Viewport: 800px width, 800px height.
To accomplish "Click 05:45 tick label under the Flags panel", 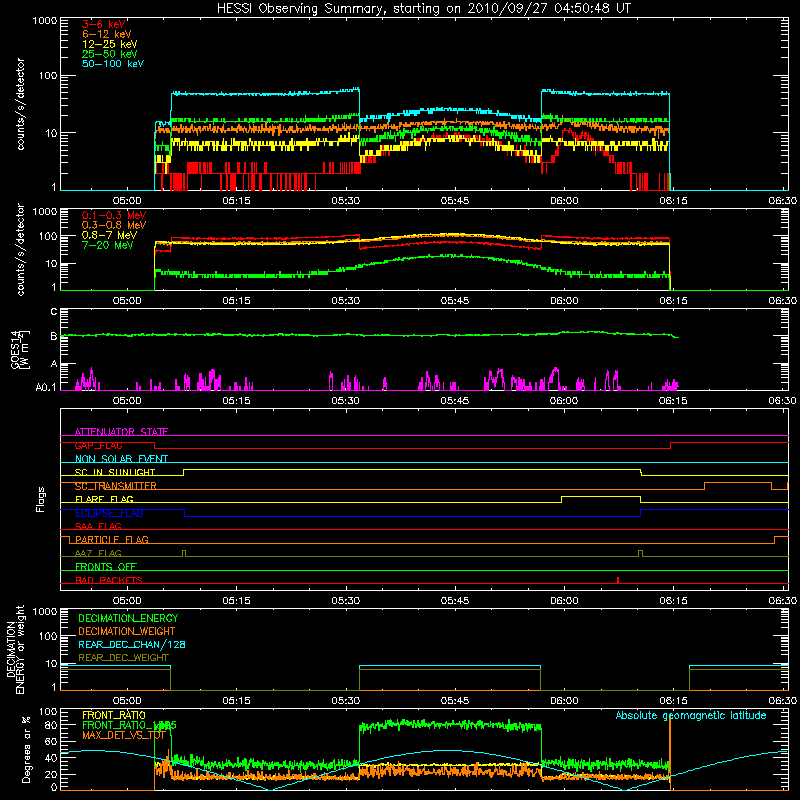I will point(455,601).
